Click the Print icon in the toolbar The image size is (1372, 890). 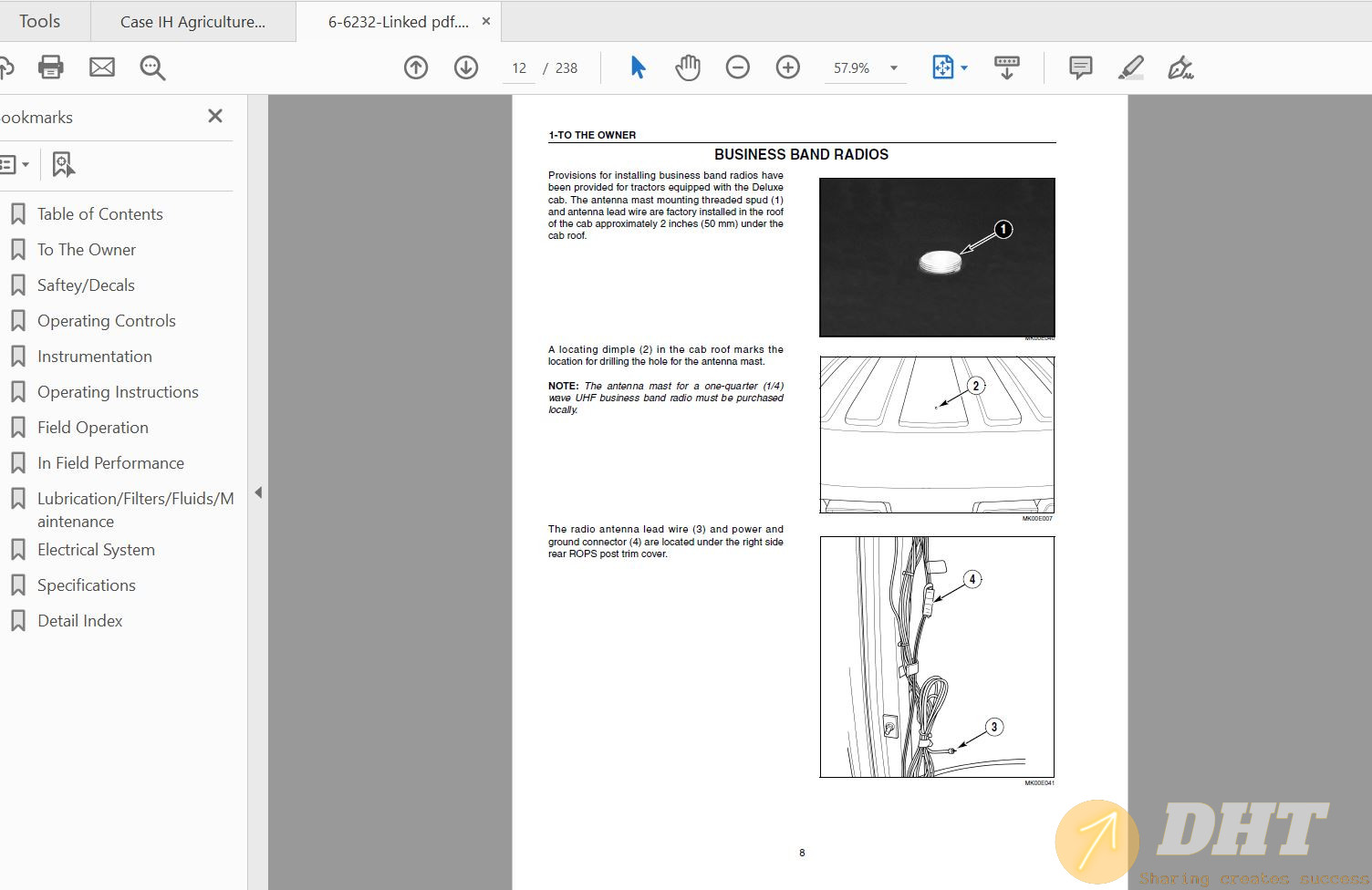[x=51, y=67]
